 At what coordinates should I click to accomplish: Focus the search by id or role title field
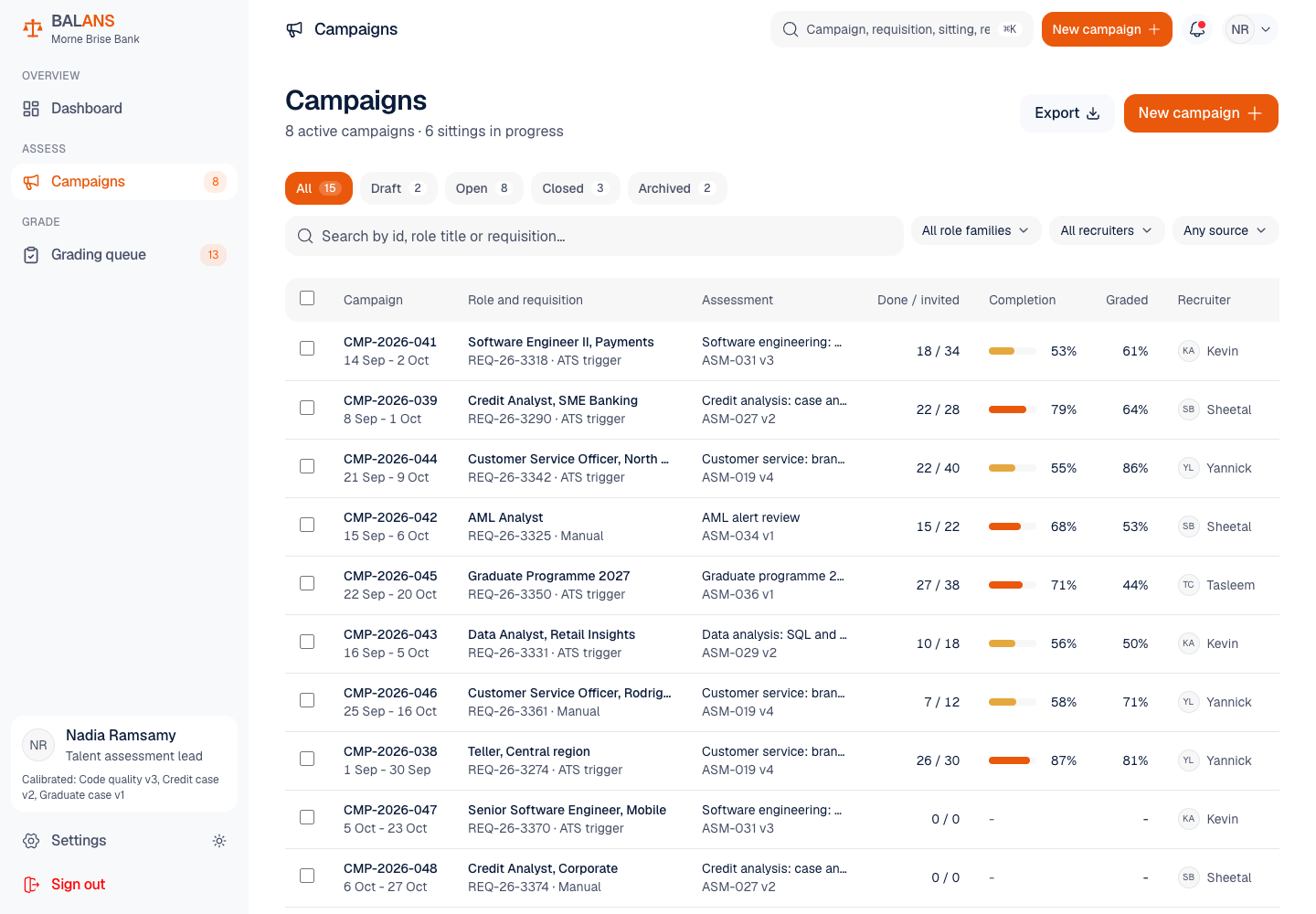pos(594,236)
